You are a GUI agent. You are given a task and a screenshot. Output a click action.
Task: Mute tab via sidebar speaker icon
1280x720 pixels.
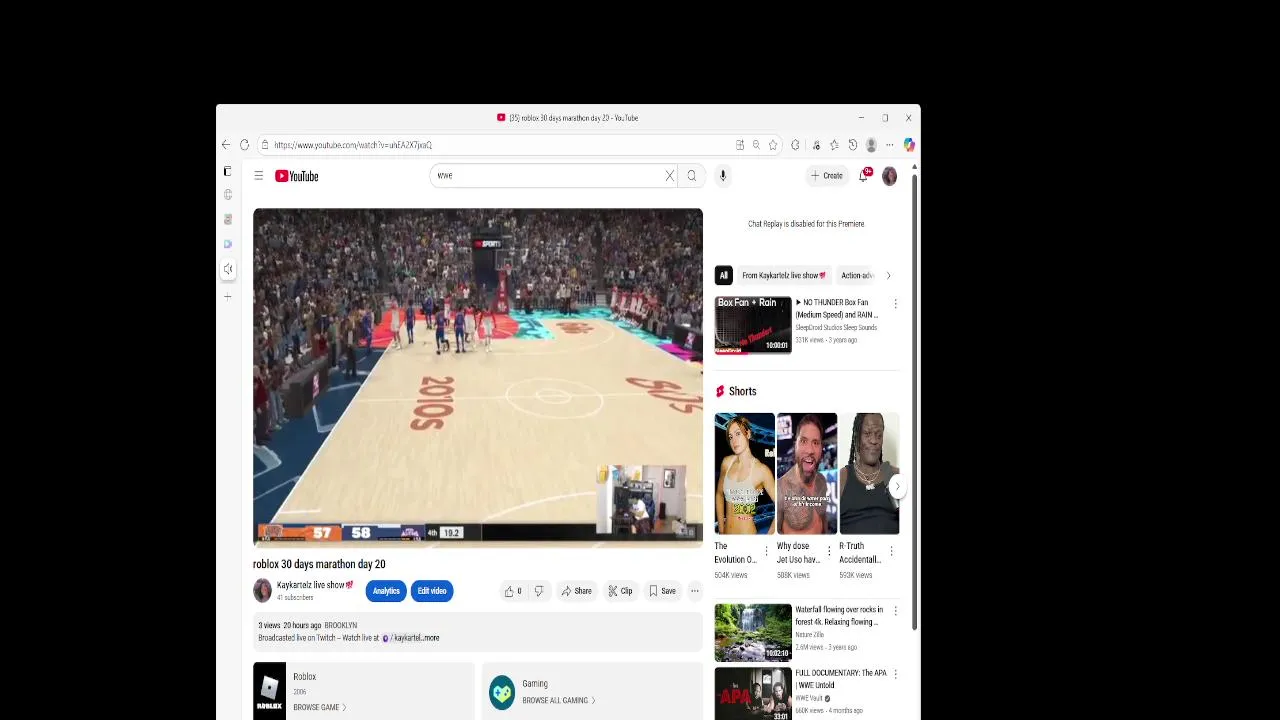[x=228, y=269]
